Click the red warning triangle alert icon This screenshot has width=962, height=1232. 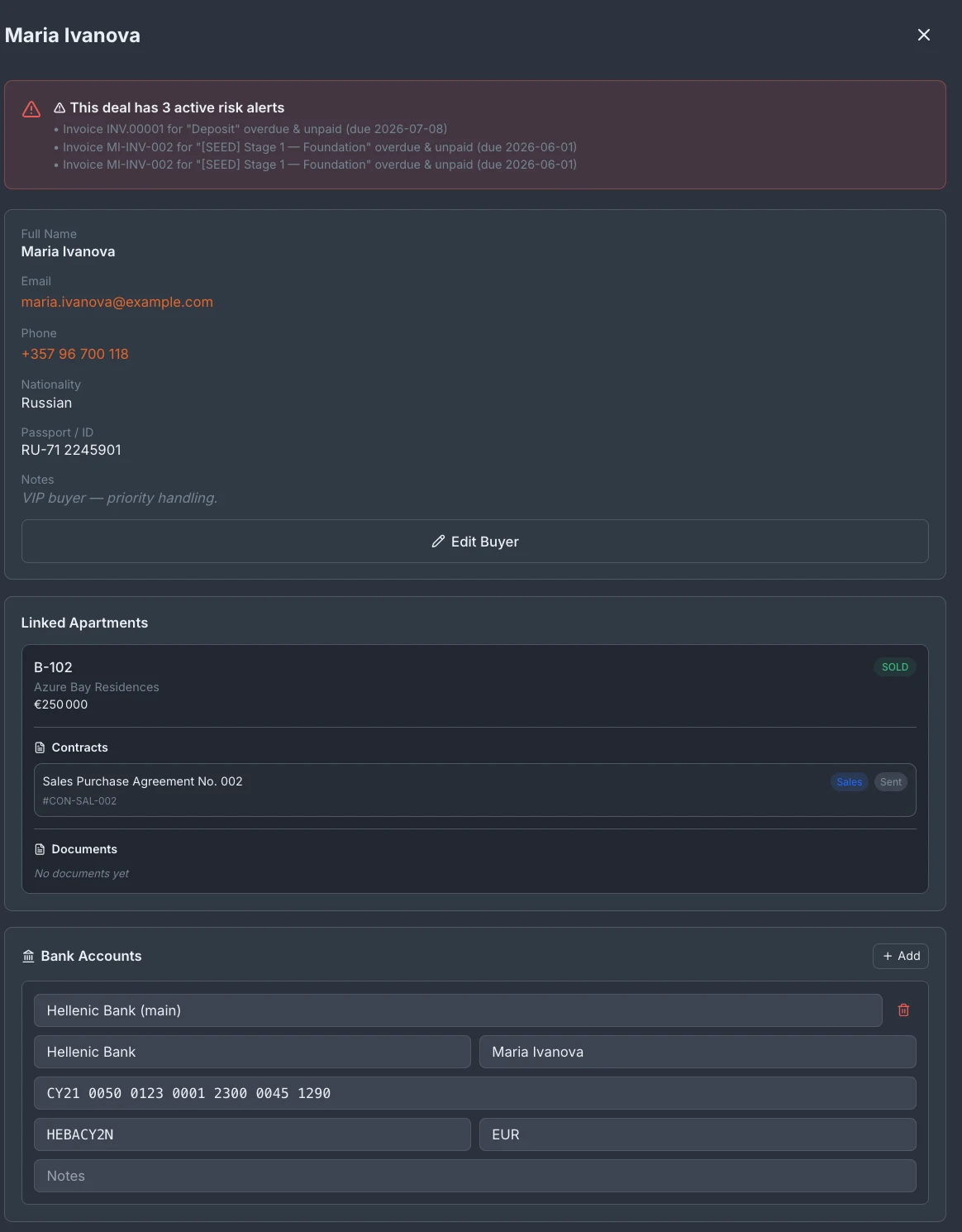click(31, 109)
